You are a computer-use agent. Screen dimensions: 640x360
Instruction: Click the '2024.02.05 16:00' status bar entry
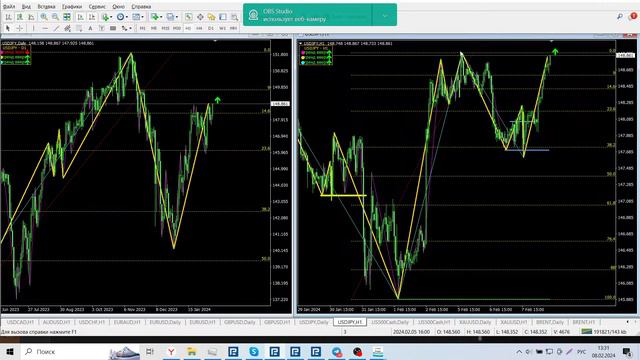(411, 332)
